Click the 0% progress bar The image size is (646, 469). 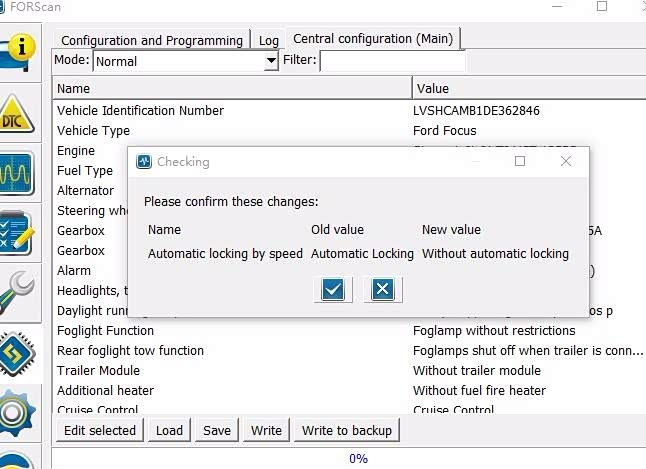tap(349, 458)
